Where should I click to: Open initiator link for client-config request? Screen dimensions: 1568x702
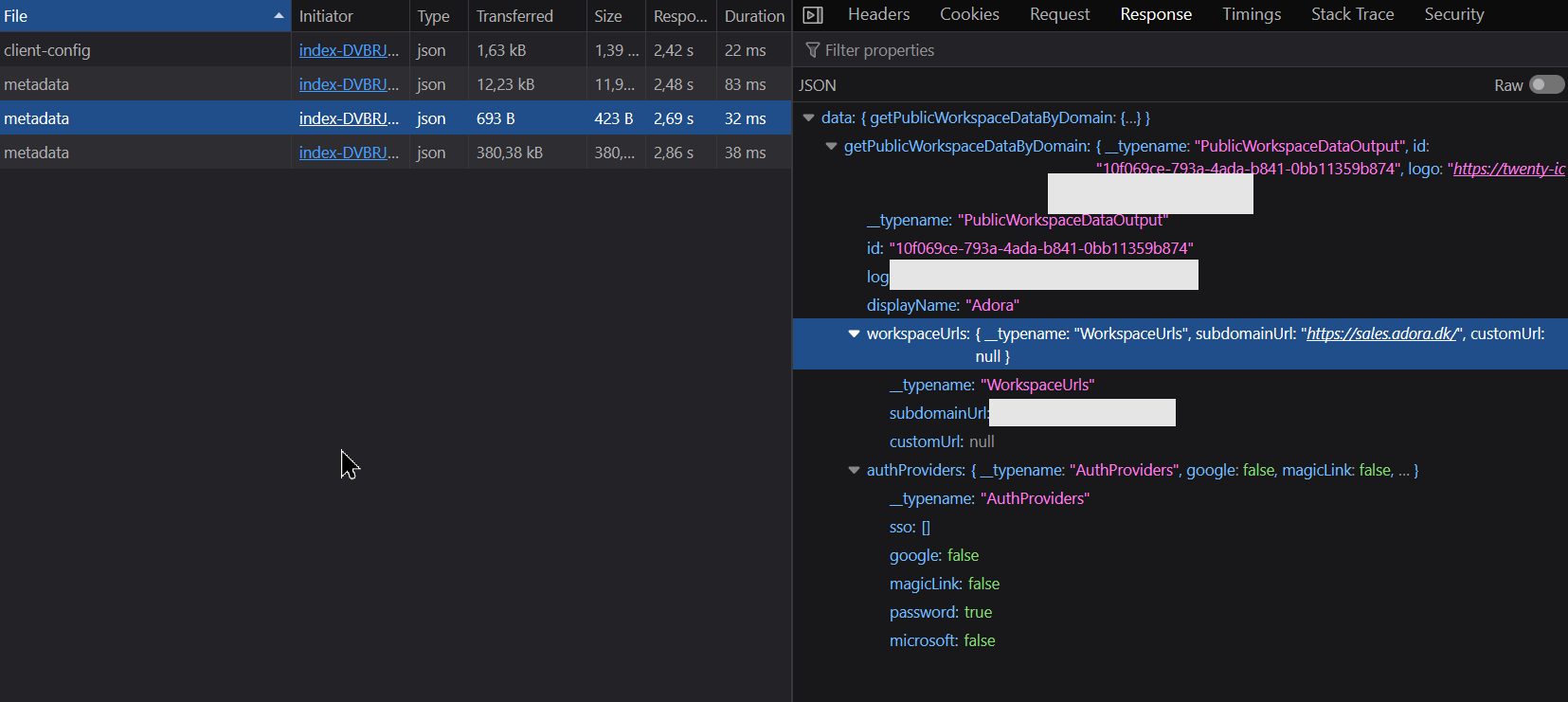click(349, 50)
